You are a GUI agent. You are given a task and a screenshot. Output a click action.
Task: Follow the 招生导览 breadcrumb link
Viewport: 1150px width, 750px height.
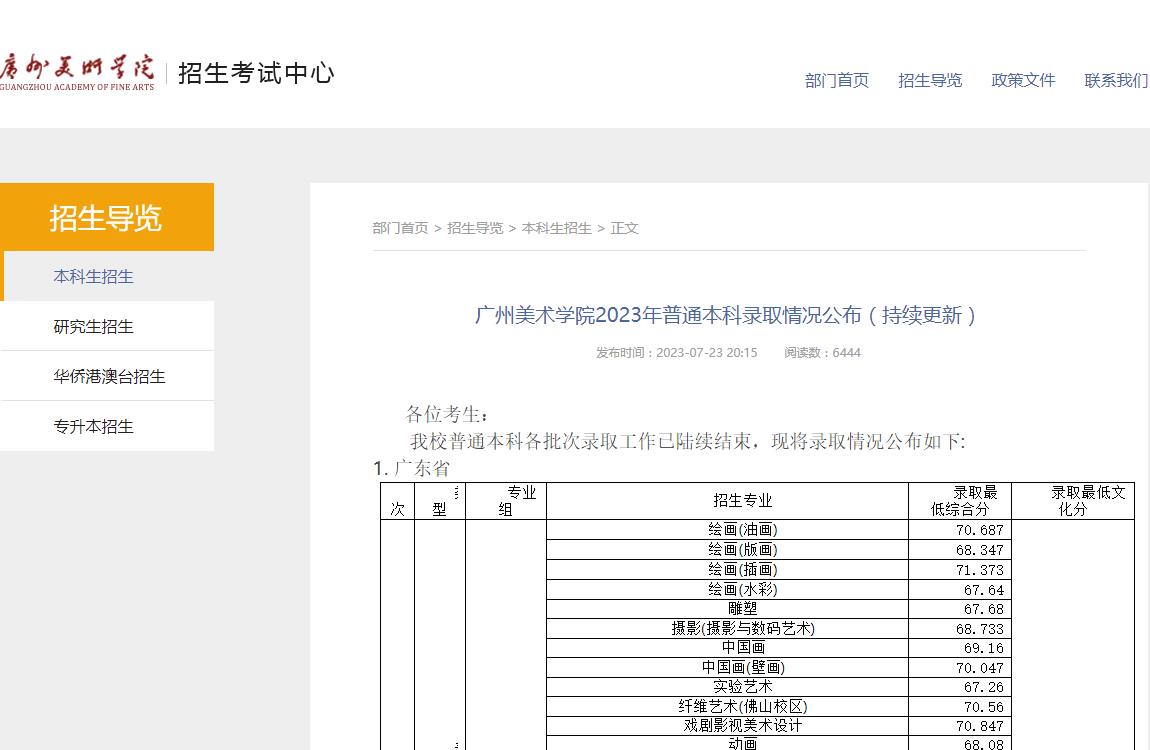pos(475,228)
